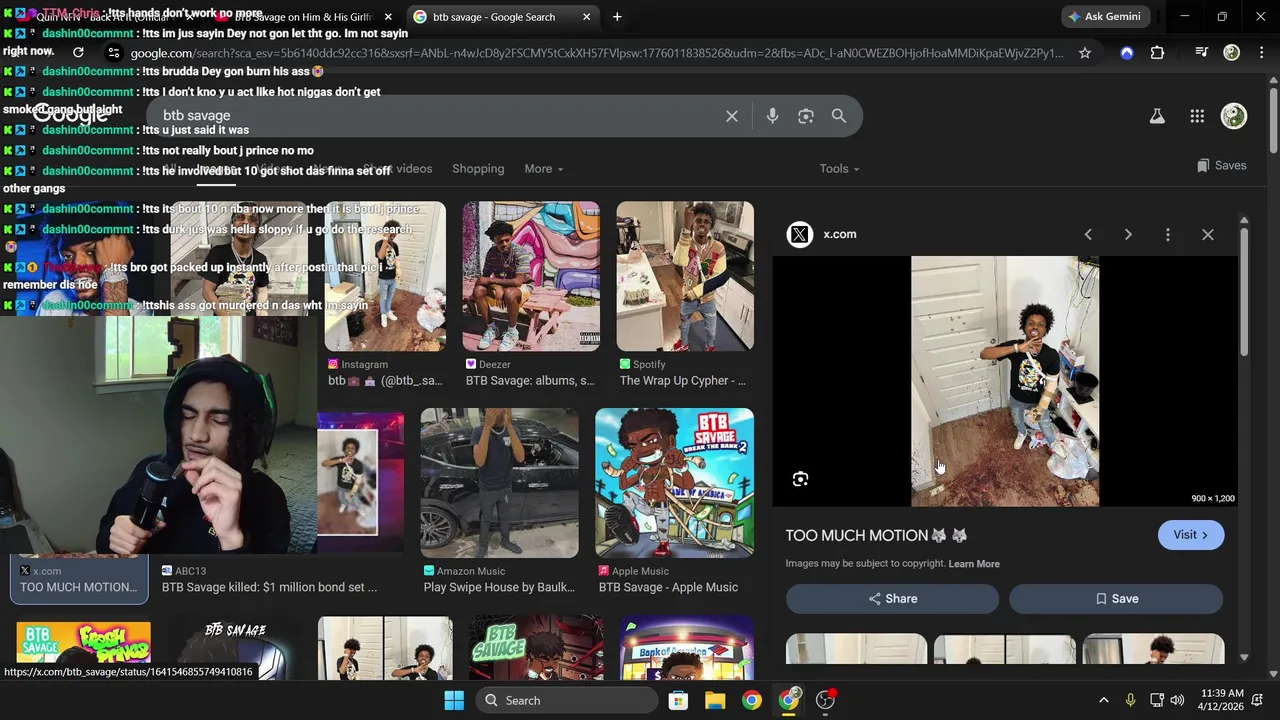Open the Google account profile picture
Screen dimensions: 1280x720
[1234, 116]
